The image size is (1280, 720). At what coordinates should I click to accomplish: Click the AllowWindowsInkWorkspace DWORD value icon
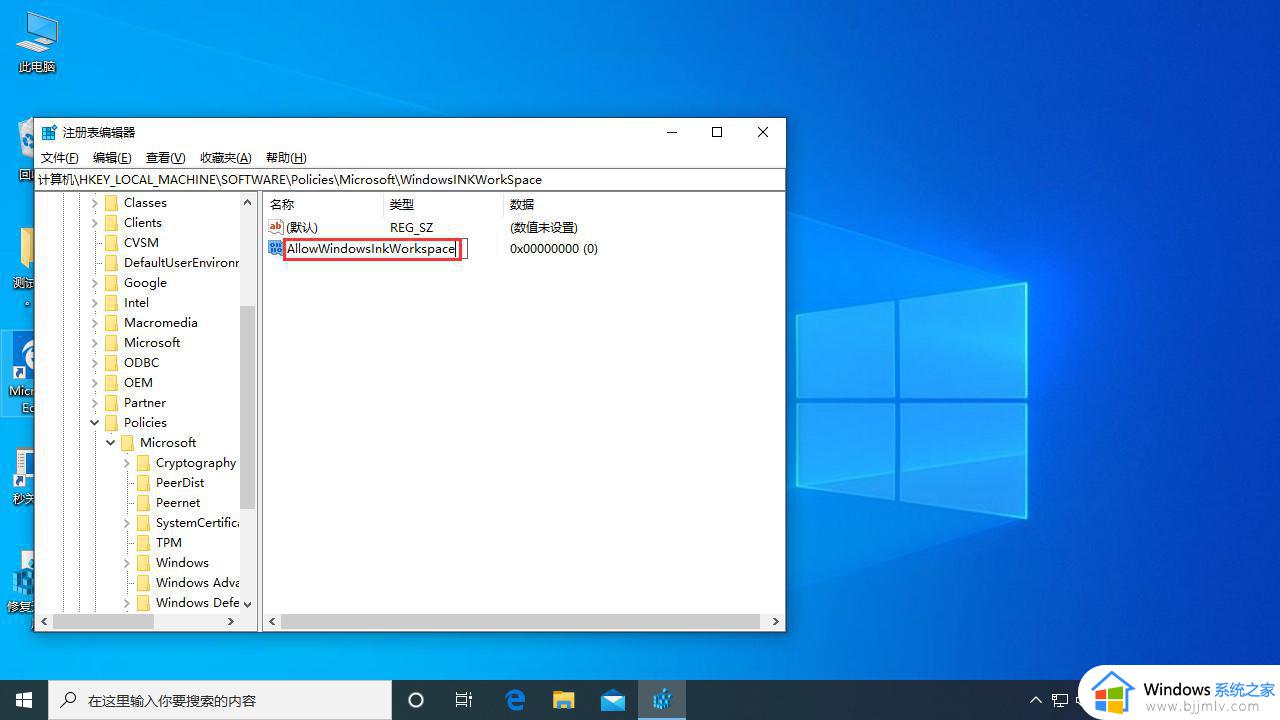click(x=276, y=248)
